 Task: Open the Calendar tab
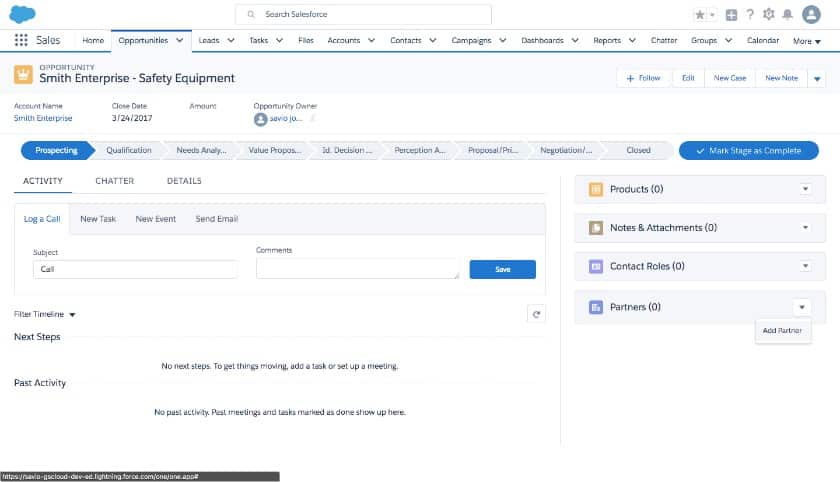[763, 40]
